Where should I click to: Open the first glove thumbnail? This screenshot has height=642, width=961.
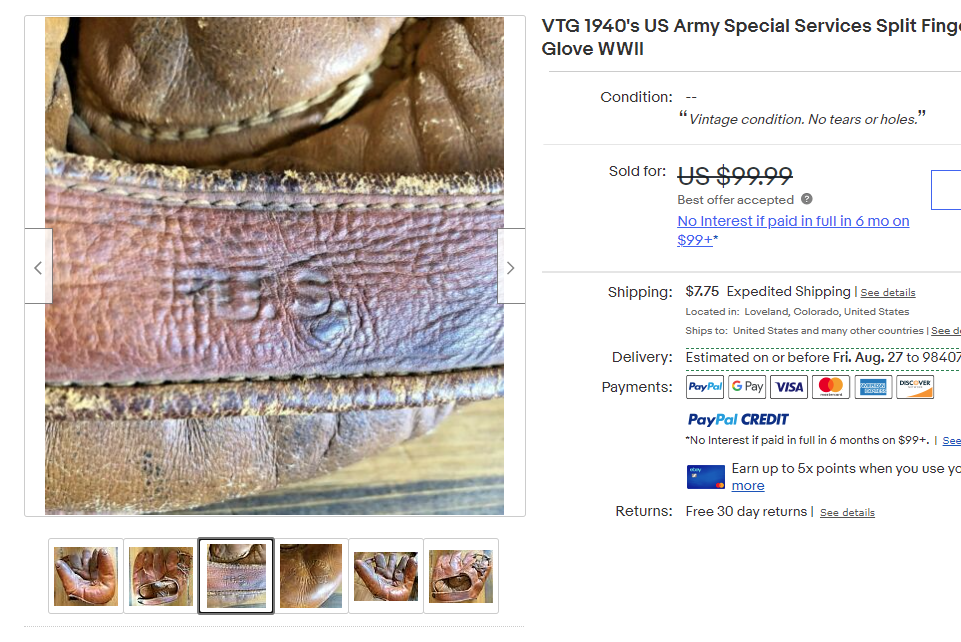pyautogui.click(x=86, y=576)
